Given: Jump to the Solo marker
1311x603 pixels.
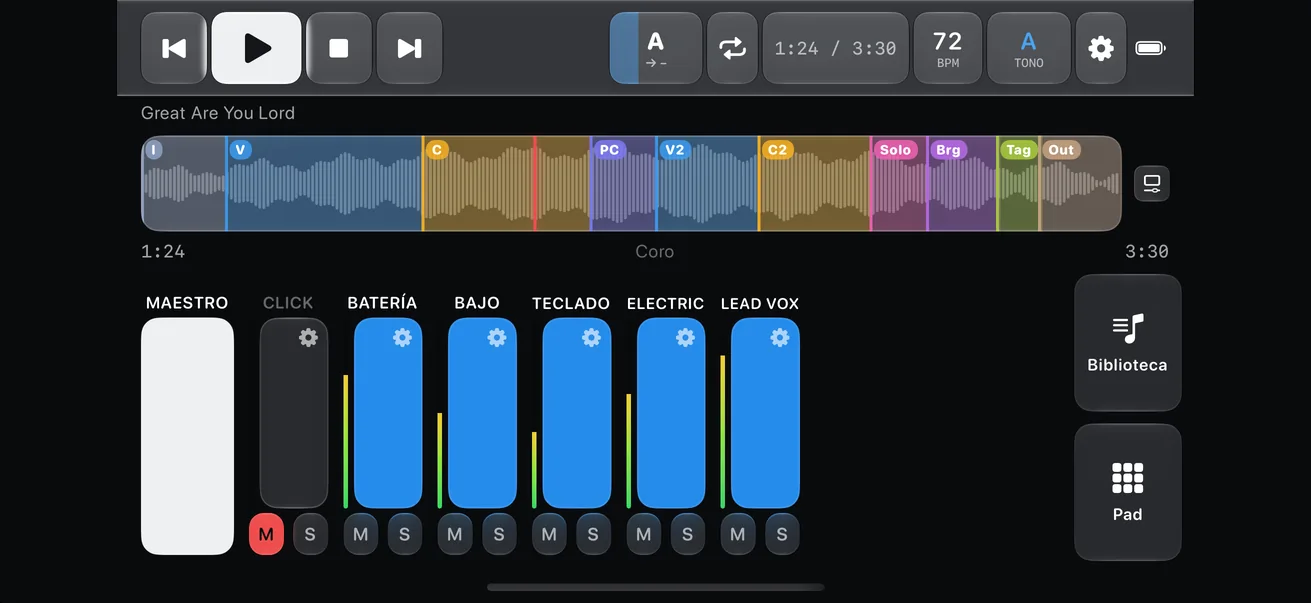Looking at the screenshot, I should pyautogui.click(x=895, y=150).
